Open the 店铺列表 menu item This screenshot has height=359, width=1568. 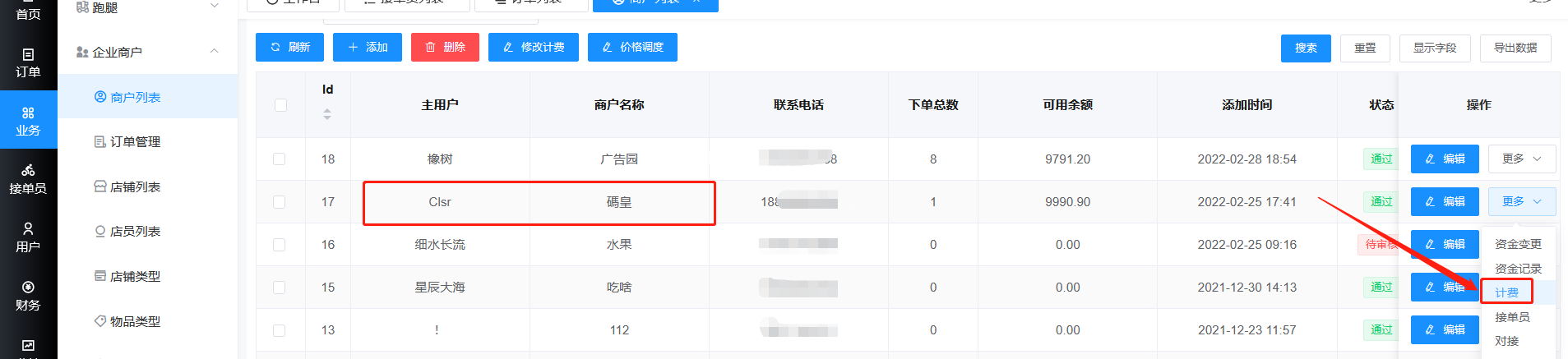coord(148,186)
